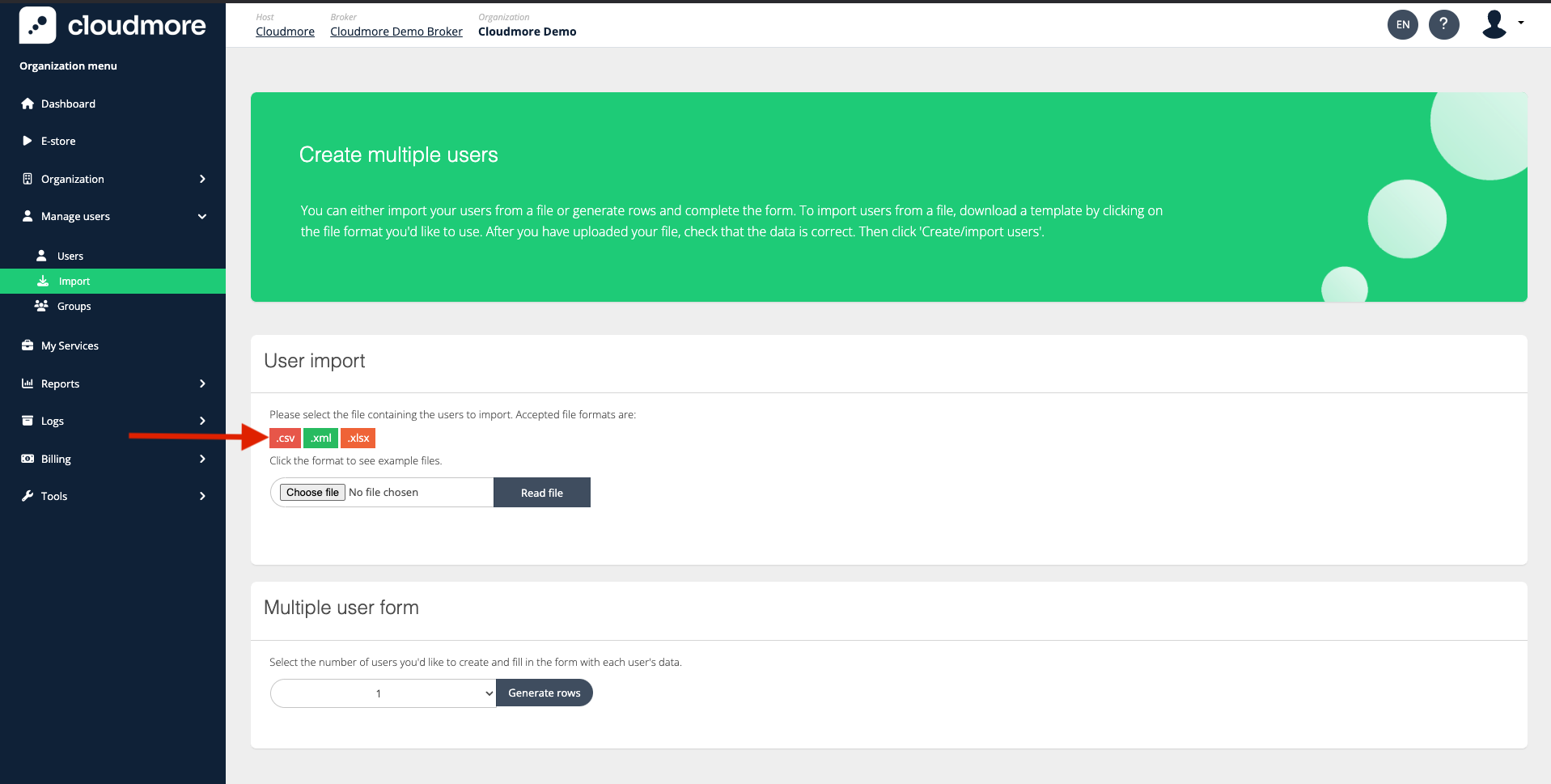Click the Choose file input

point(312,492)
